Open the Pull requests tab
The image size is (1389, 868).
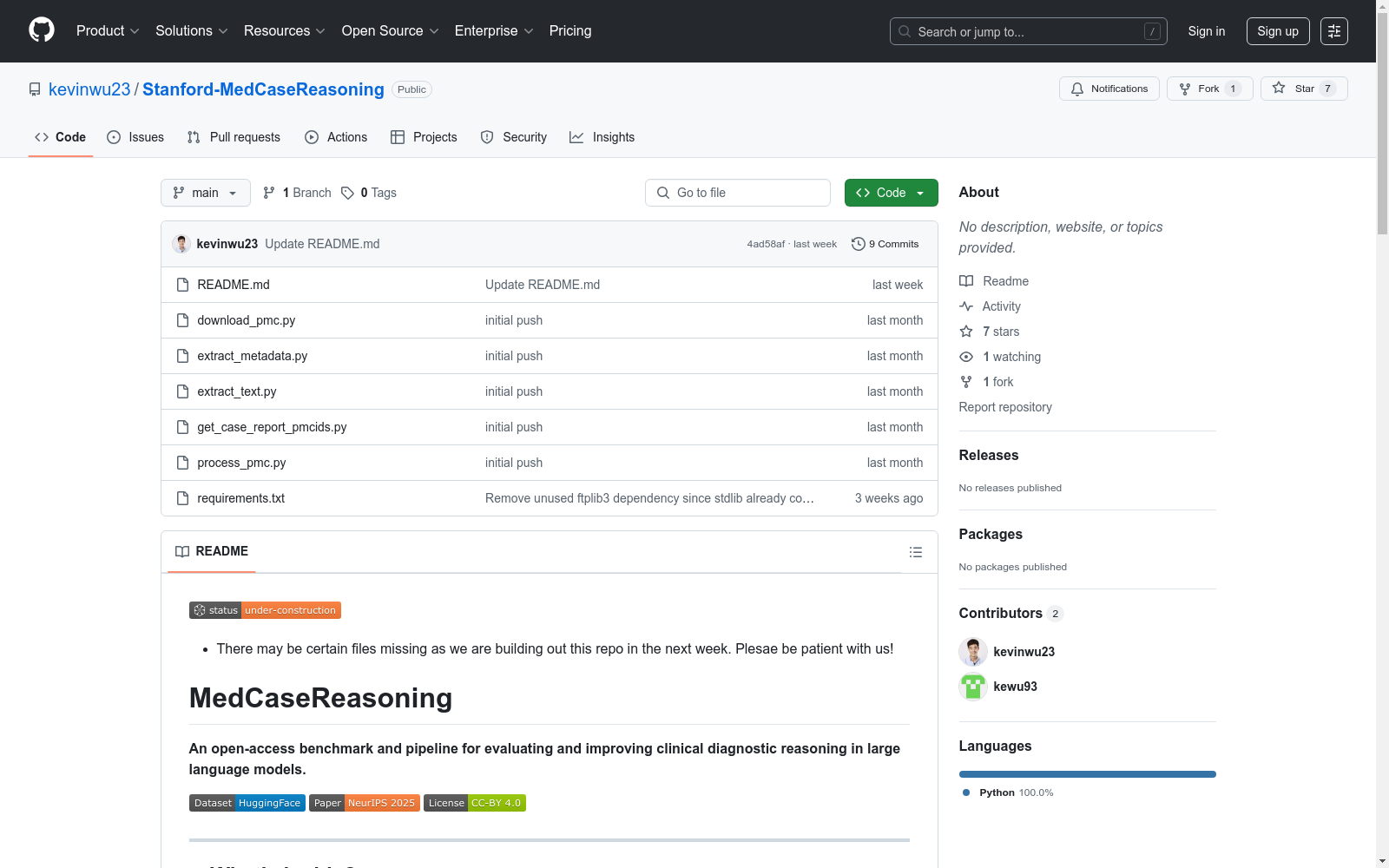click(x=234, y=137)
